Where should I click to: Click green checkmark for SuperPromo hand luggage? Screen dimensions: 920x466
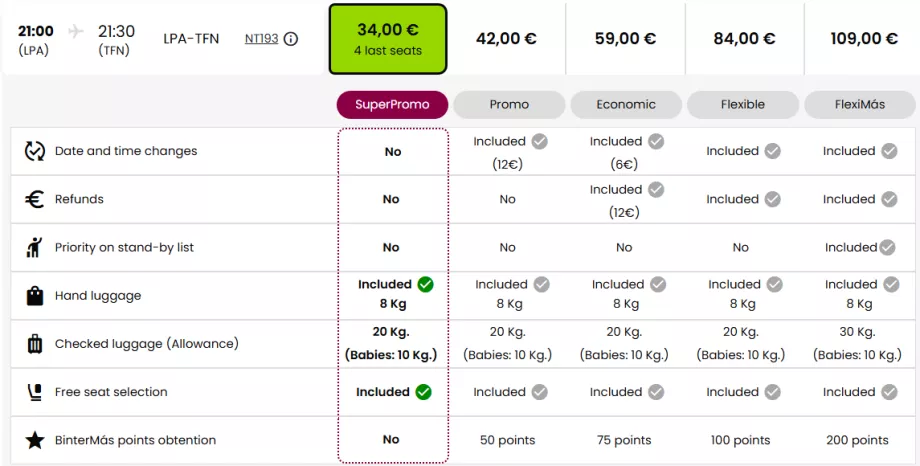pyautogui.click(x=425, y=284)
